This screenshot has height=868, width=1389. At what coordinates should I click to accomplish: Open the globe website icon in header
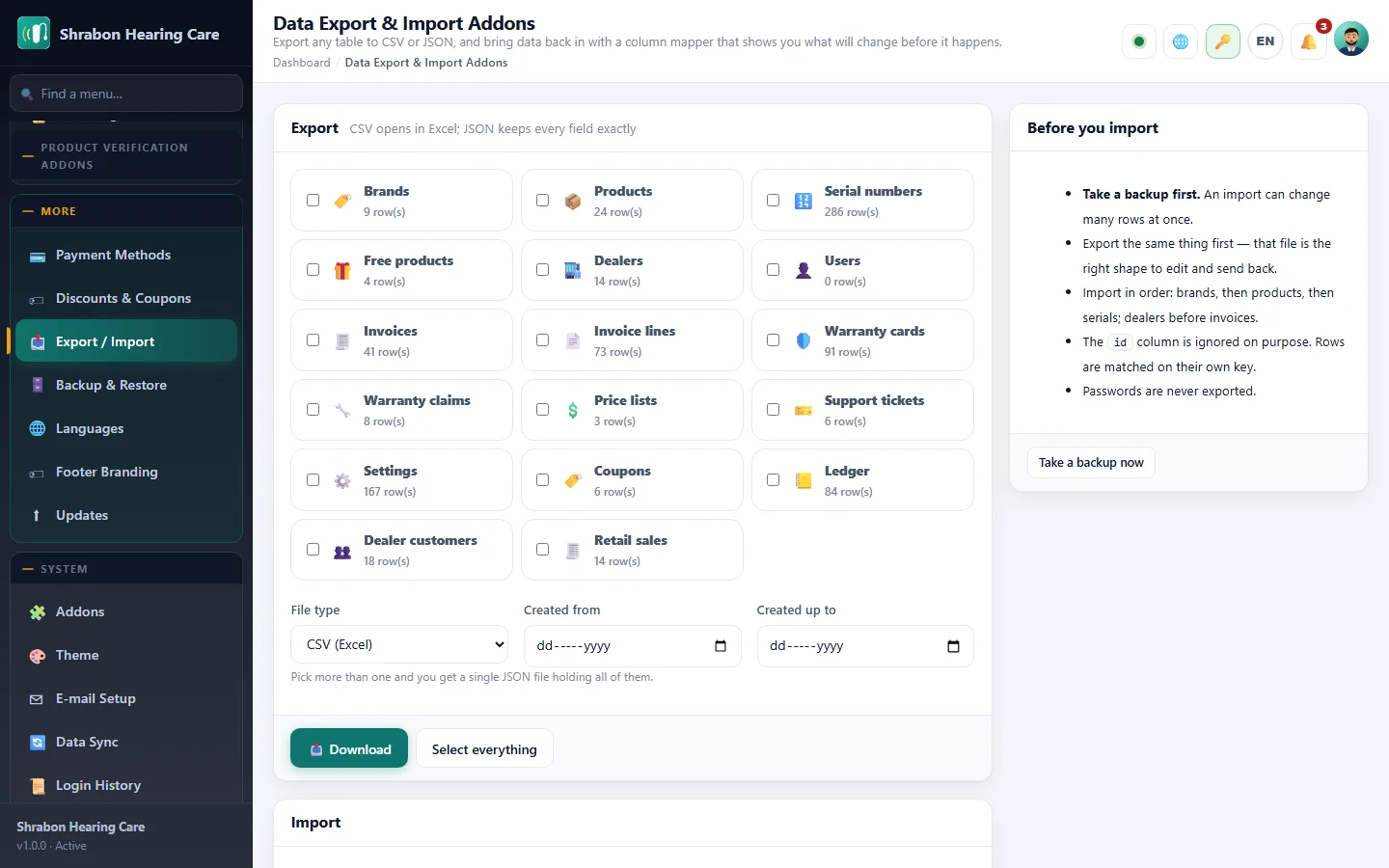click(1181, 41)
